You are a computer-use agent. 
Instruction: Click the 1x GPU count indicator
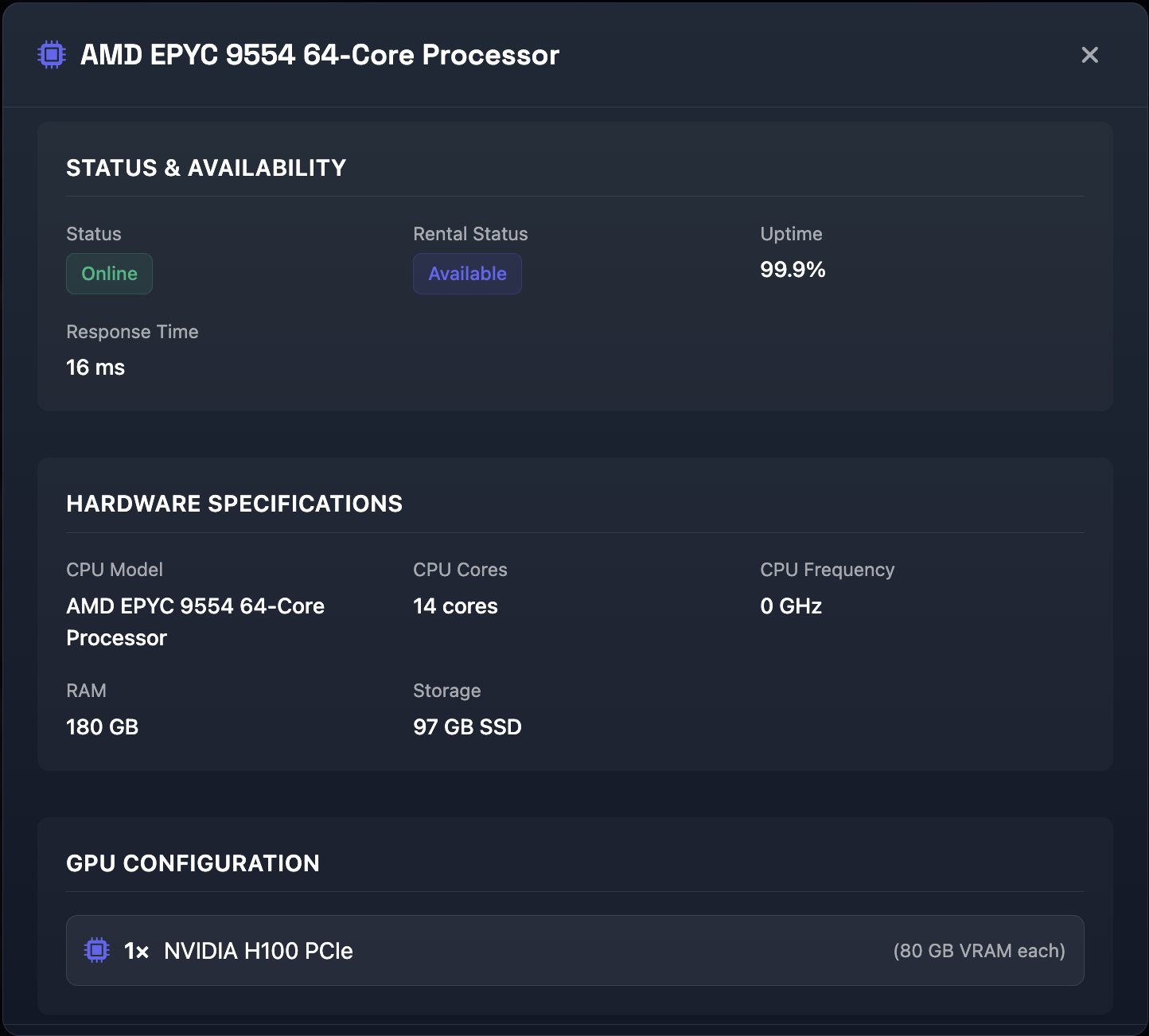click(135, 950)
